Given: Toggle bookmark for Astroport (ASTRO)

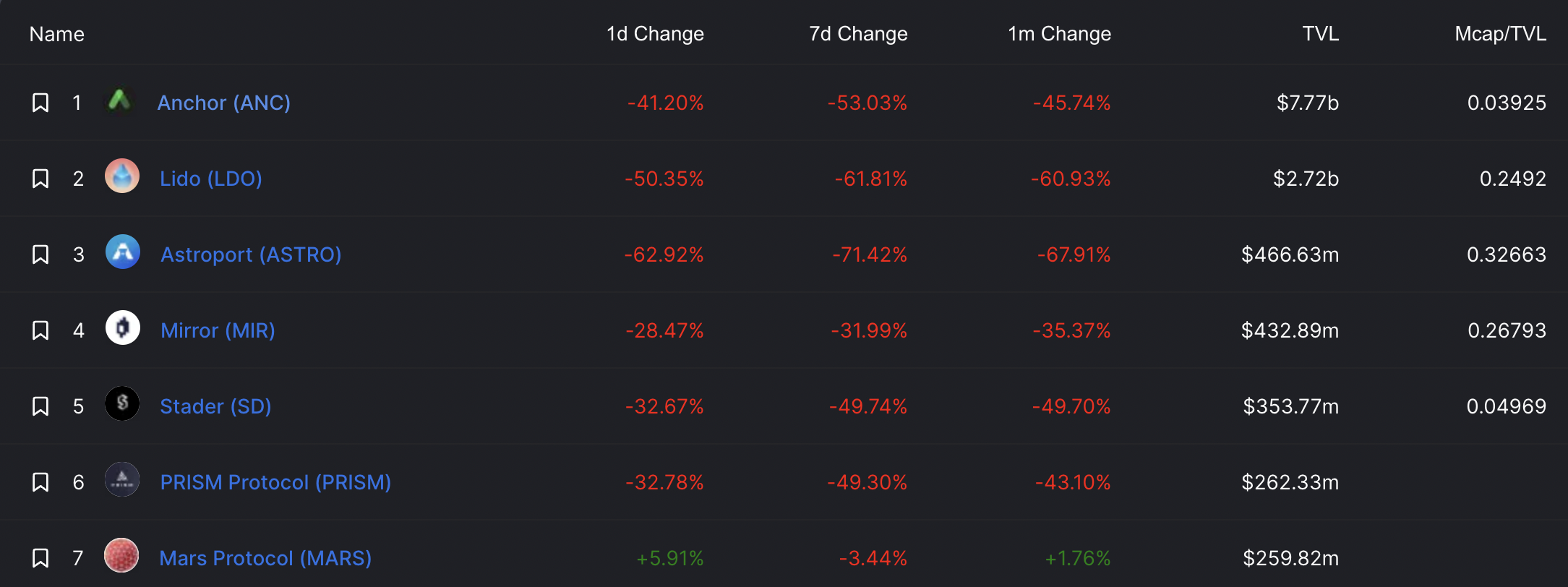Looking at the screenshot, I should coord(40,254).
